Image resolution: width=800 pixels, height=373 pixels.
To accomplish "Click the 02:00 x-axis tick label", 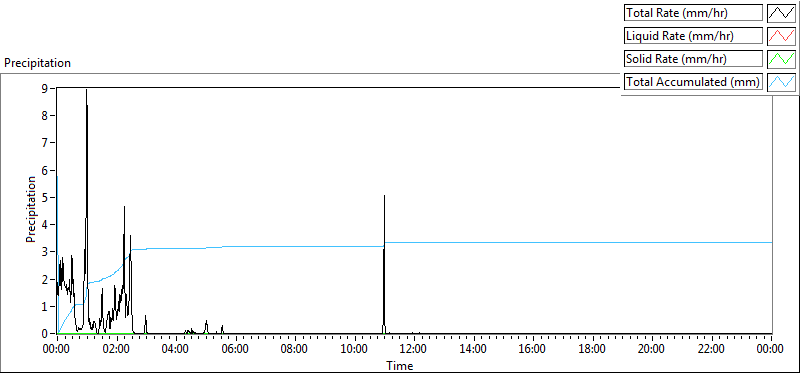I will click(x=117, y=350).
